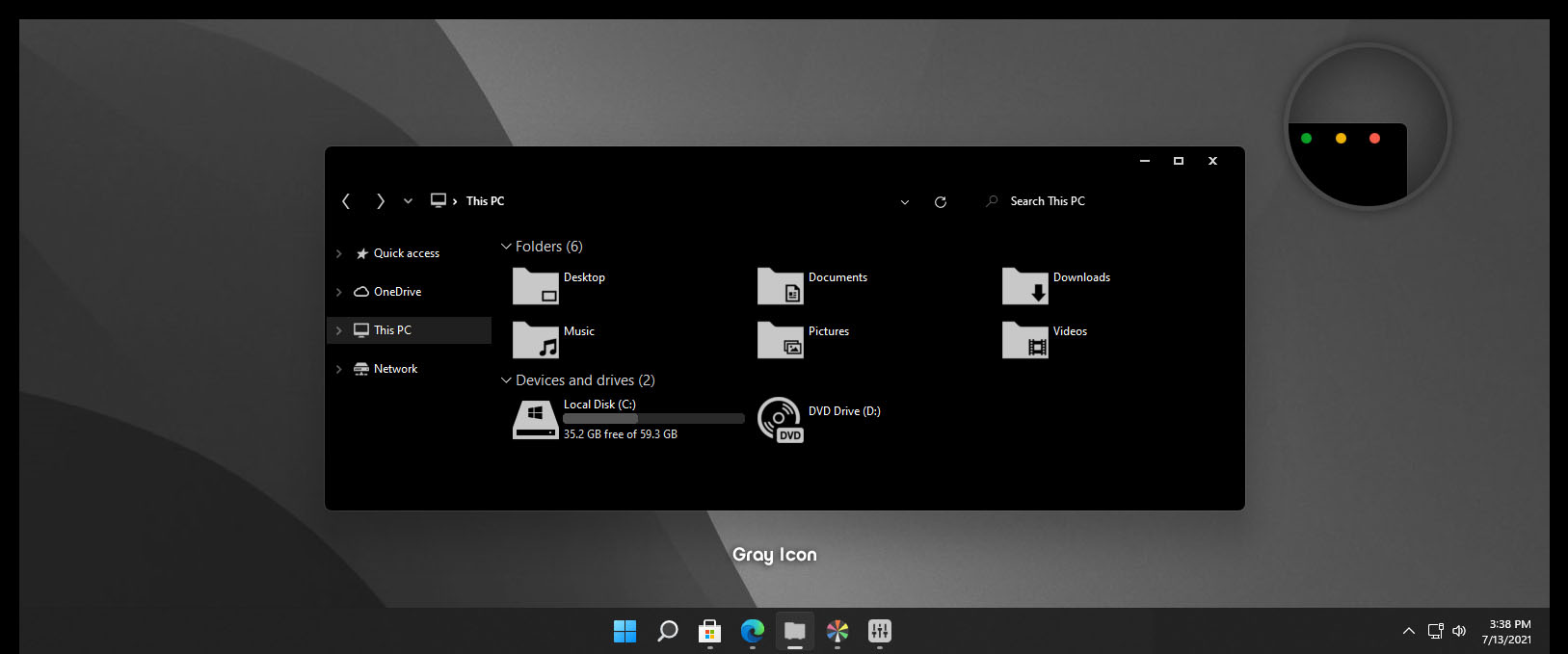Expand the Quick access tree node
This screenshot has height=654, width=1568.
click(x=338, y=253)
